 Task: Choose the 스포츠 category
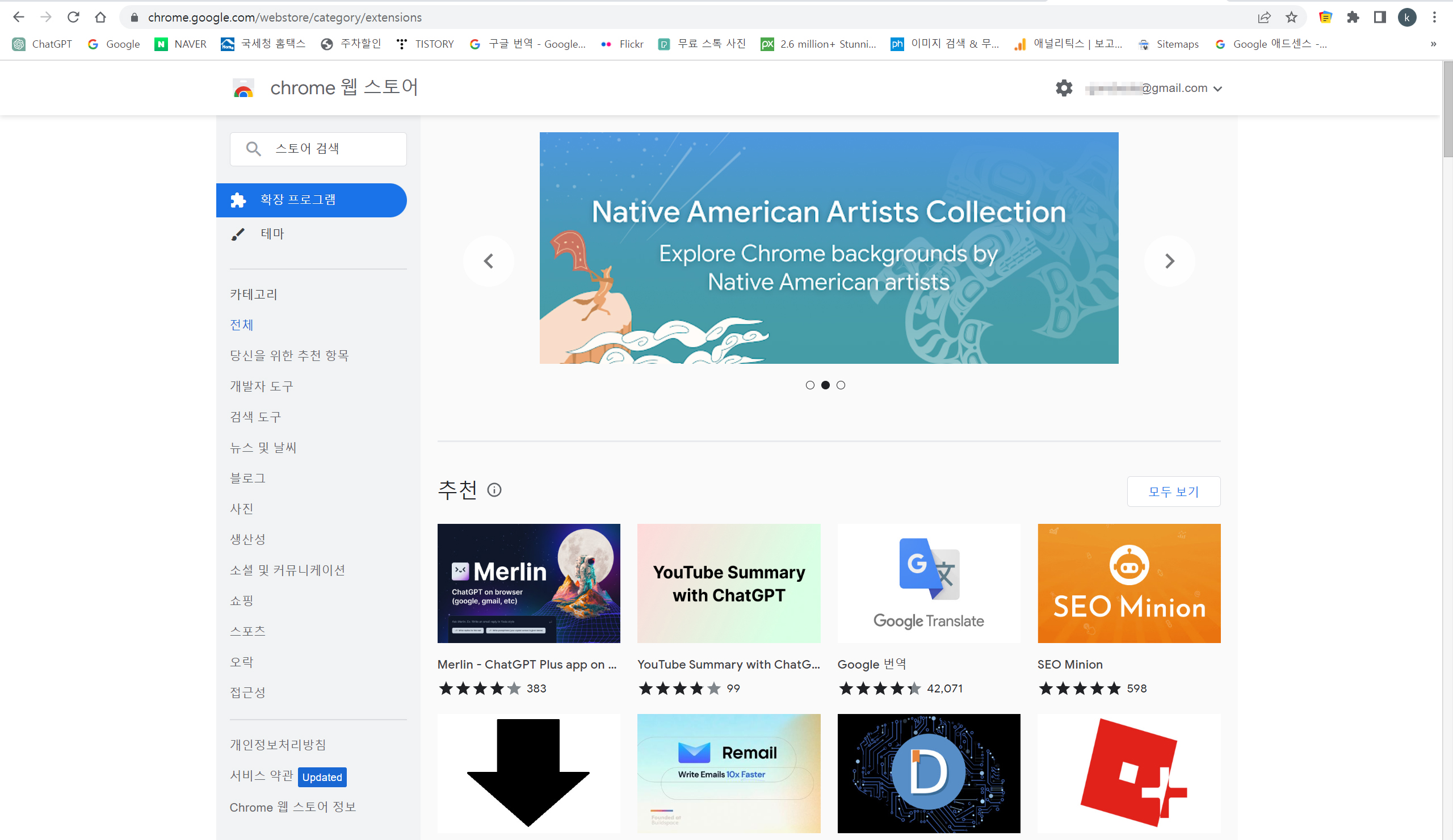point(248,631)
